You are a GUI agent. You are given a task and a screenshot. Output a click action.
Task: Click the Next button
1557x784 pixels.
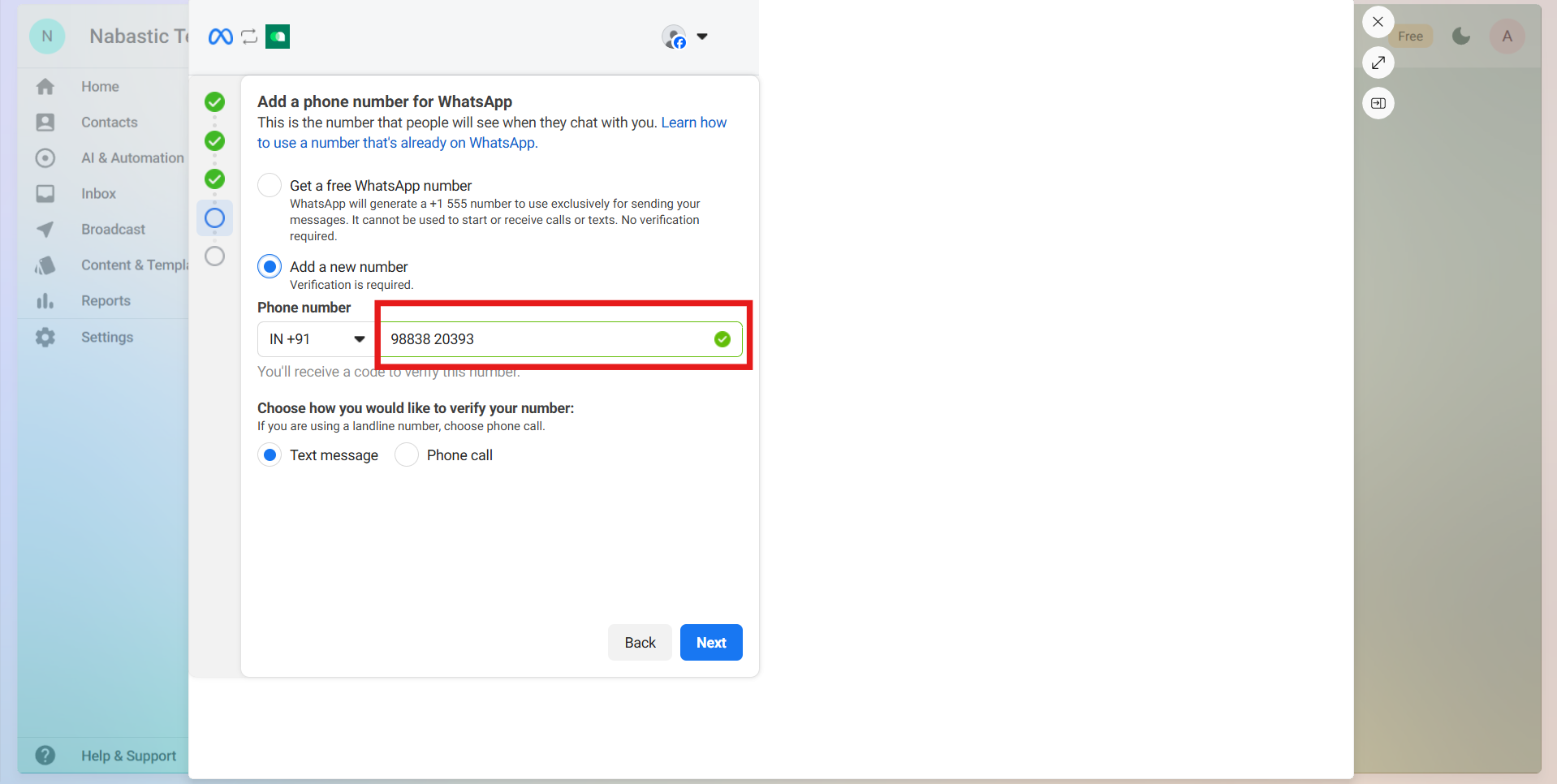point(711,643)
